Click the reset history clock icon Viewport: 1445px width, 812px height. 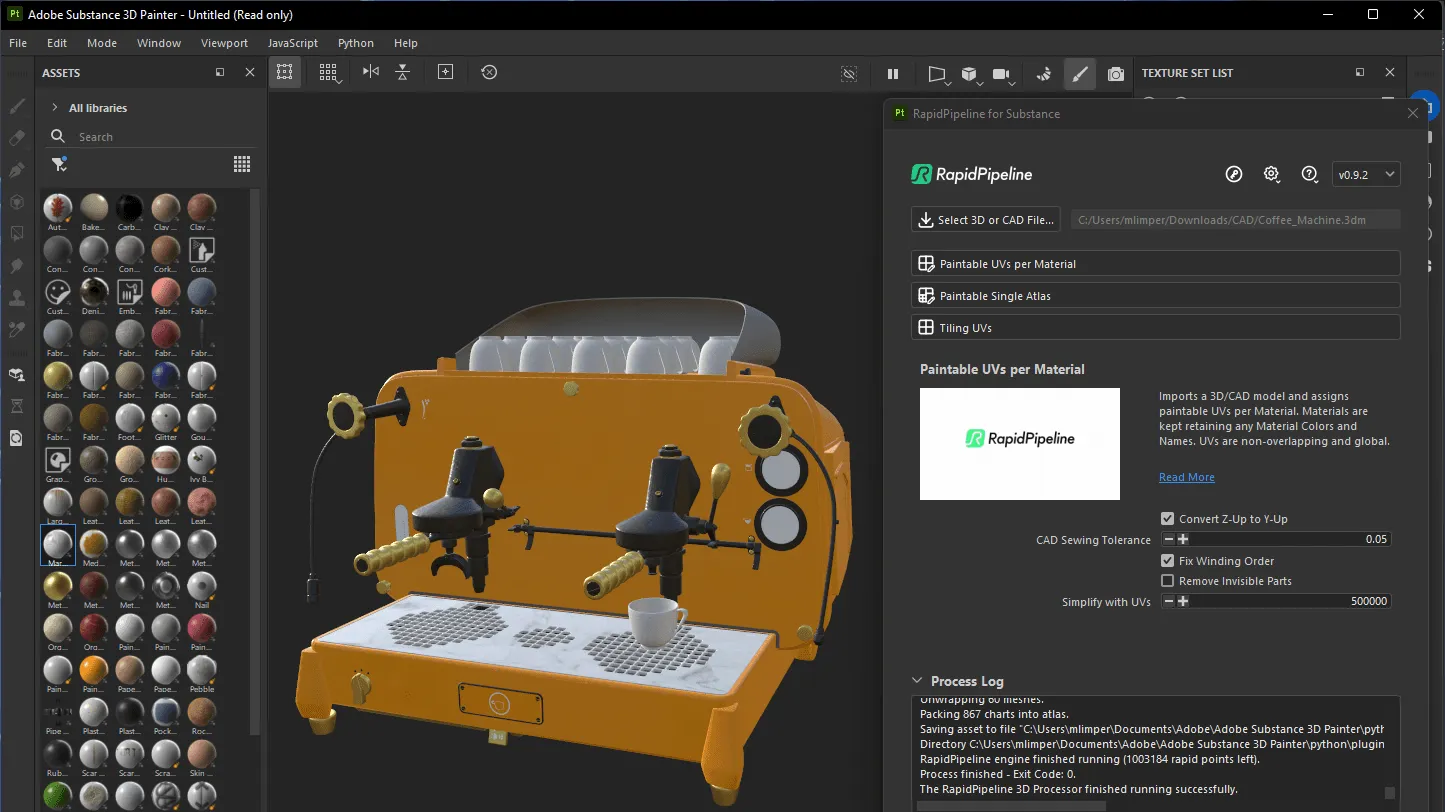[489, 72]
